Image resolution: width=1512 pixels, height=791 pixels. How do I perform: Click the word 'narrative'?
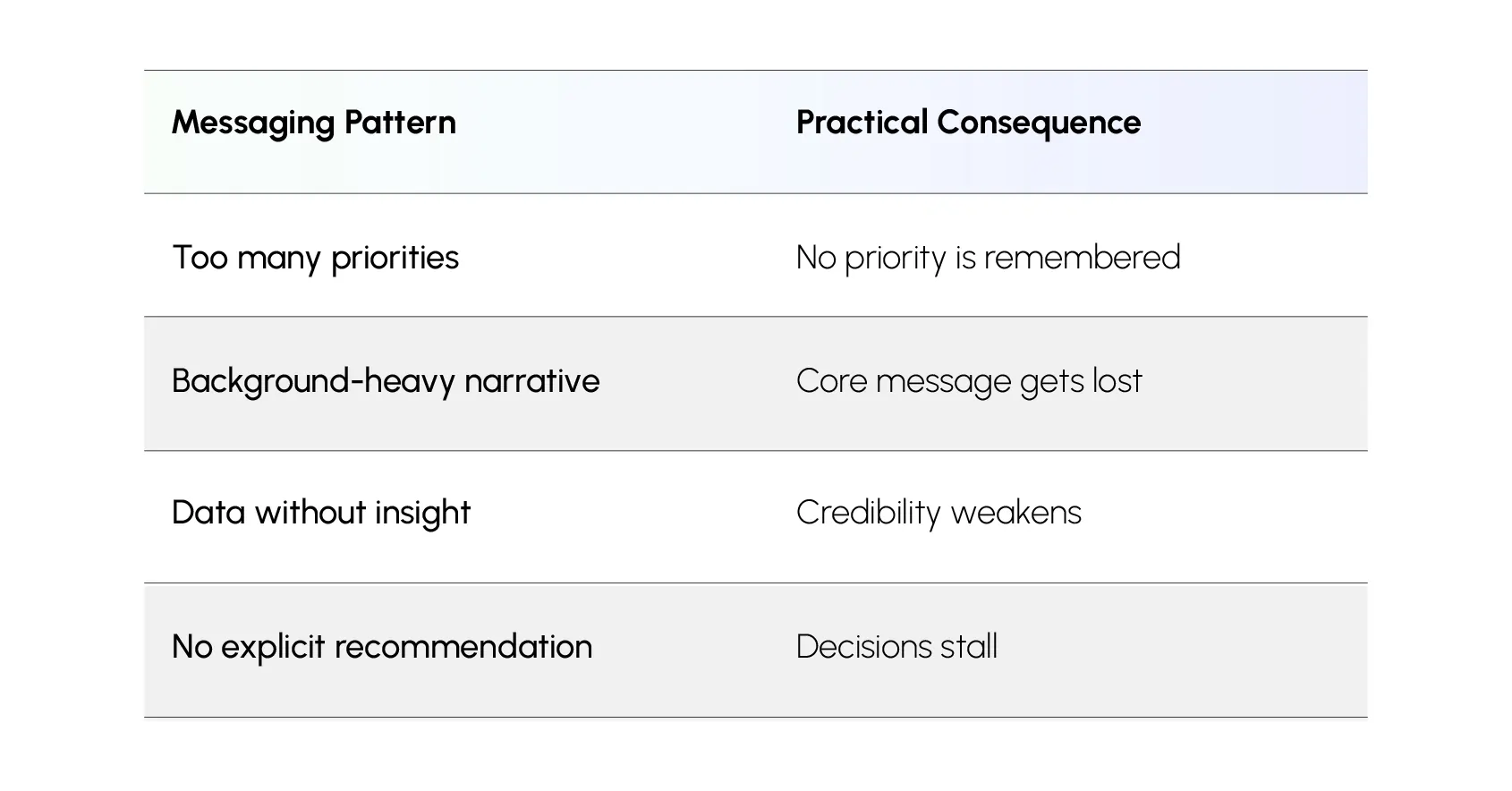coord(532,381)
